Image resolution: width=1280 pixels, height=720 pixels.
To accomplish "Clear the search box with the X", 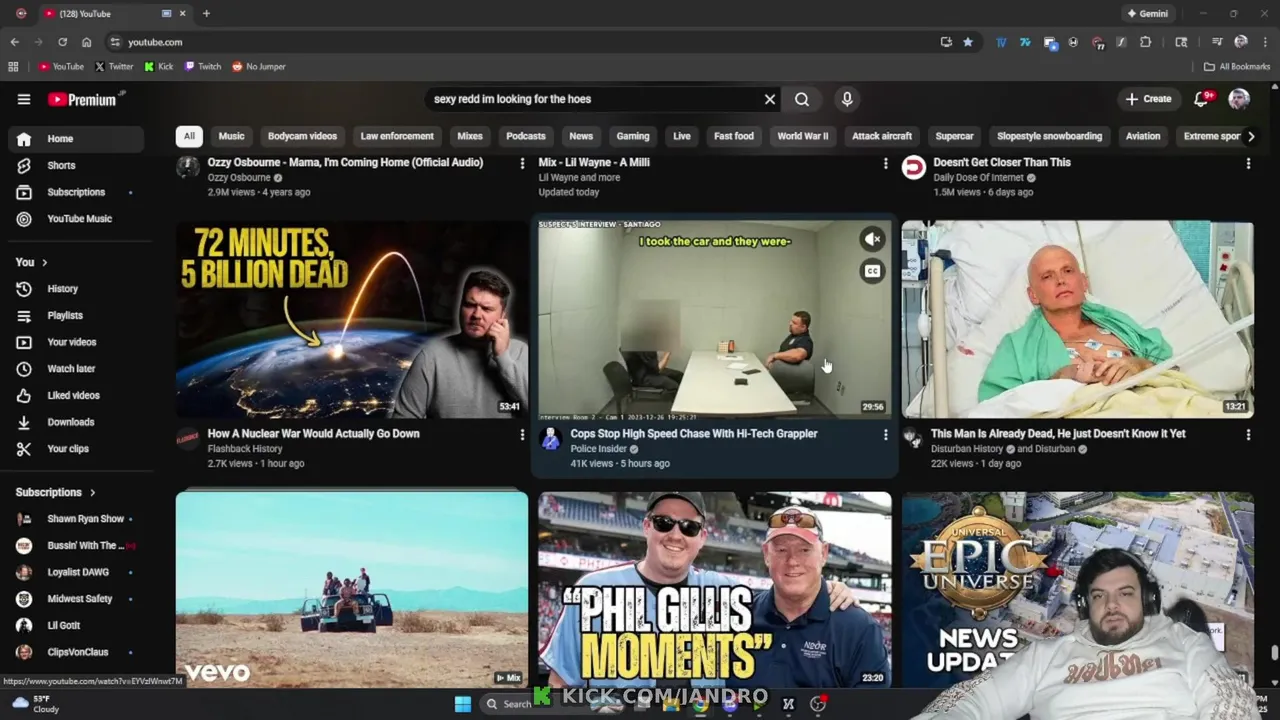I will (x=770, y=99).
